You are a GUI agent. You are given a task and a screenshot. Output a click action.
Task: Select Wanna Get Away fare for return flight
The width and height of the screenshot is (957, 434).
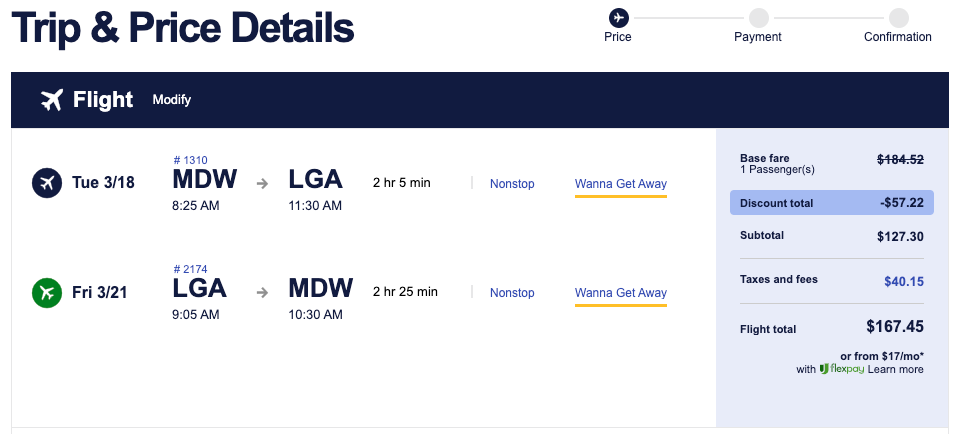621,293
